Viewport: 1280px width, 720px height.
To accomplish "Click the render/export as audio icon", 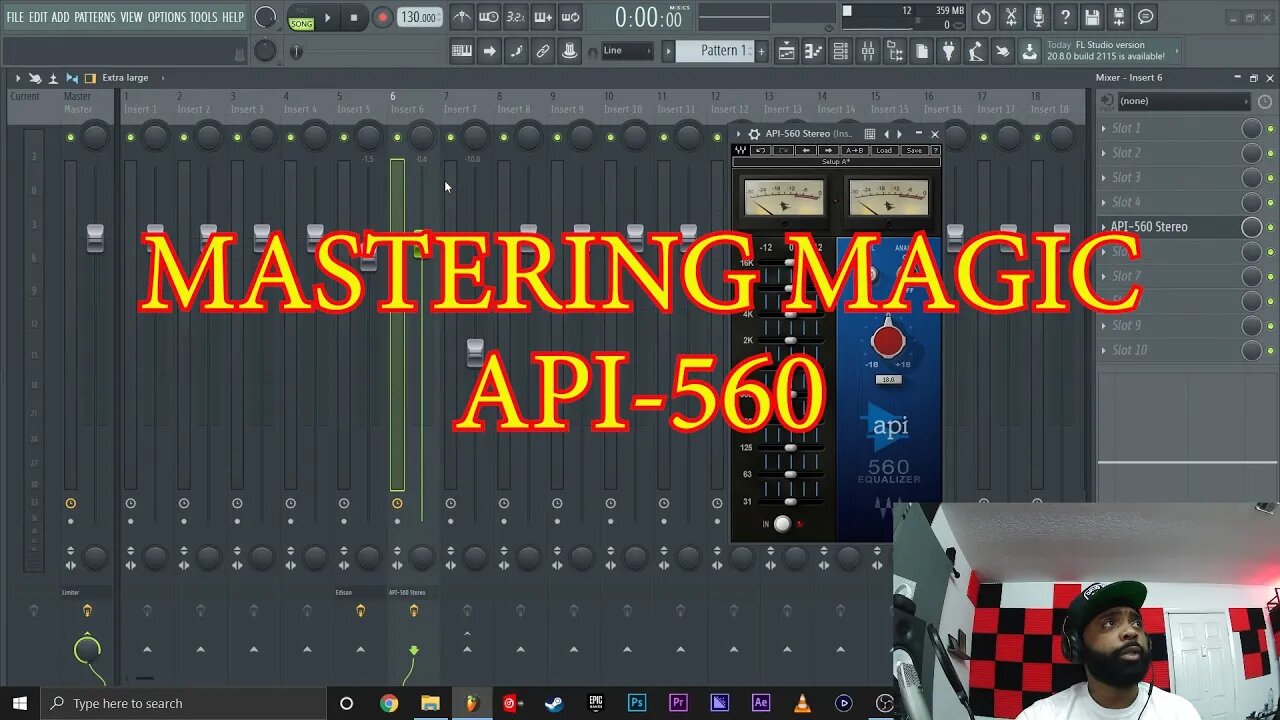I will coord(1119,17).
